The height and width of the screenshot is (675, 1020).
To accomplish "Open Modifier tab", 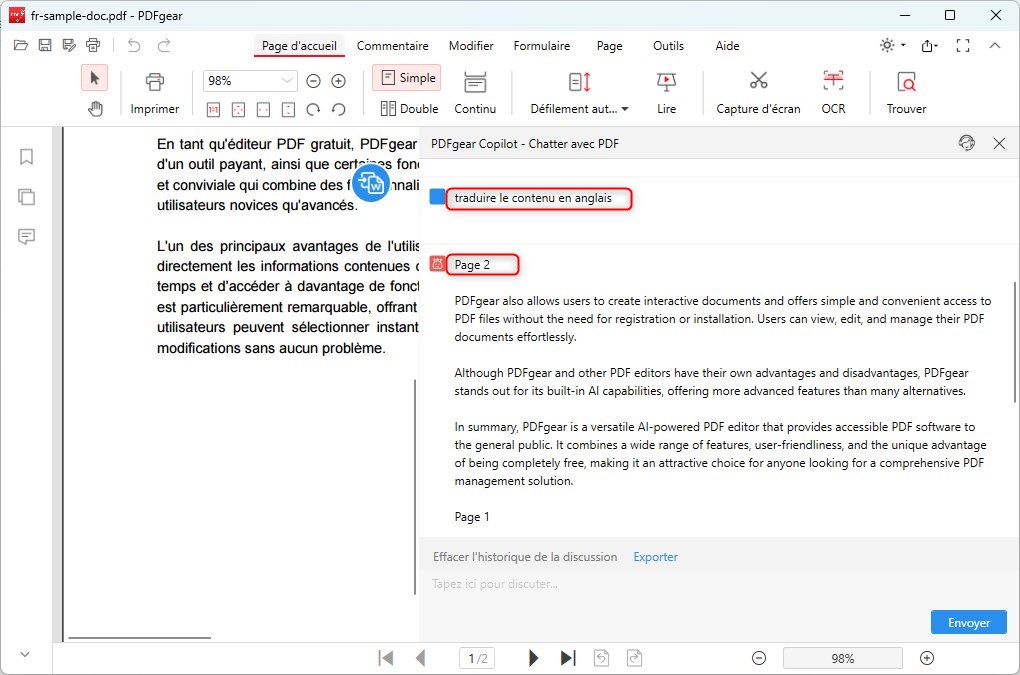I will [471, 46].
